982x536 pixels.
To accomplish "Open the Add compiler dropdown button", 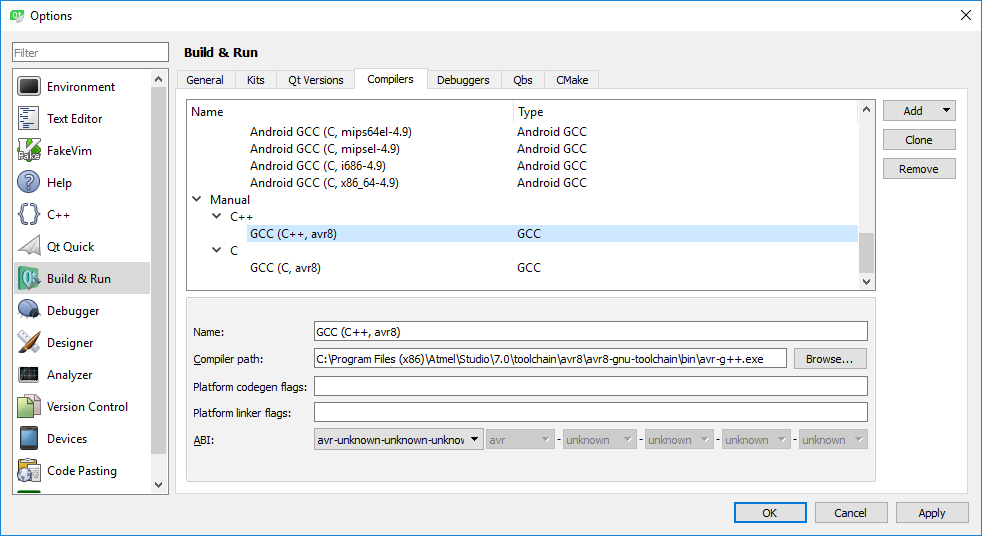I will pyautogui.click(x=919, y=111).
